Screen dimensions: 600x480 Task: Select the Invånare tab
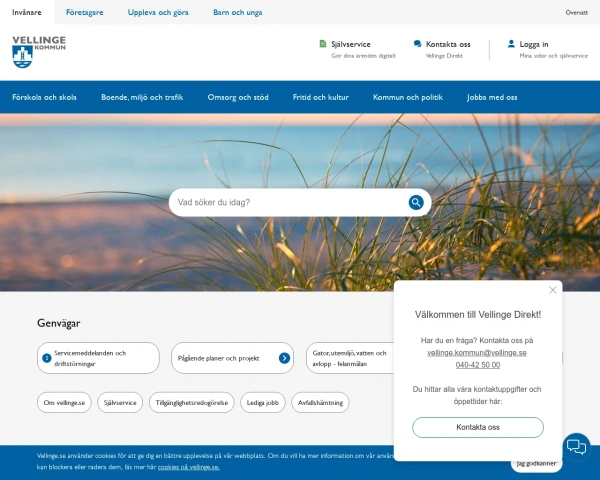tap(27, 12)
